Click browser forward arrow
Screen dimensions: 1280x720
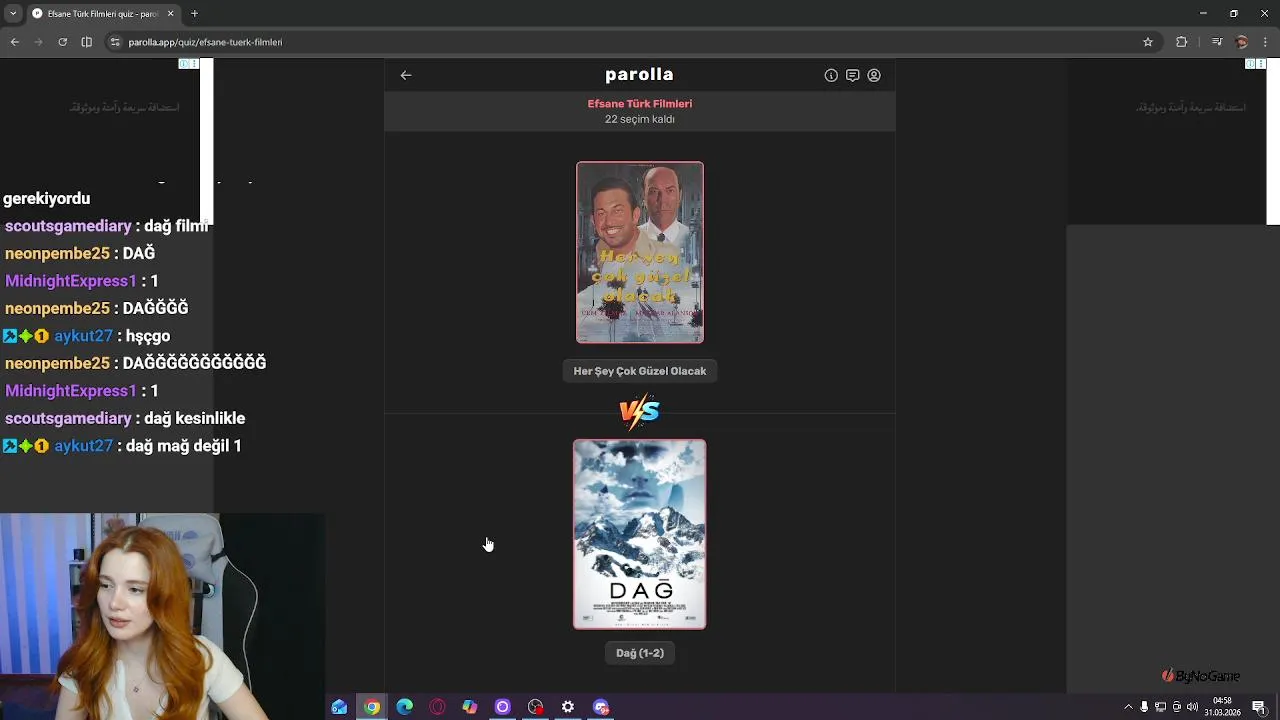tap(38, 42)
